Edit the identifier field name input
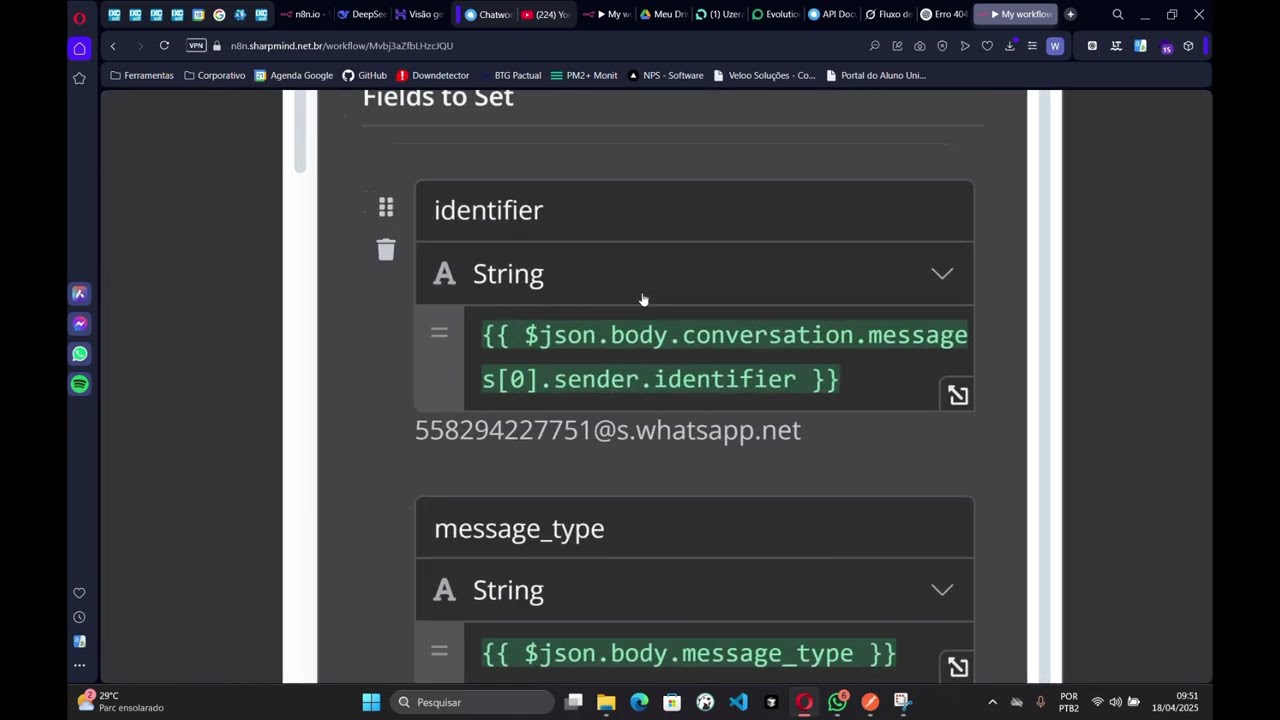Screen dimensions: 1280x720 (694, 211)
